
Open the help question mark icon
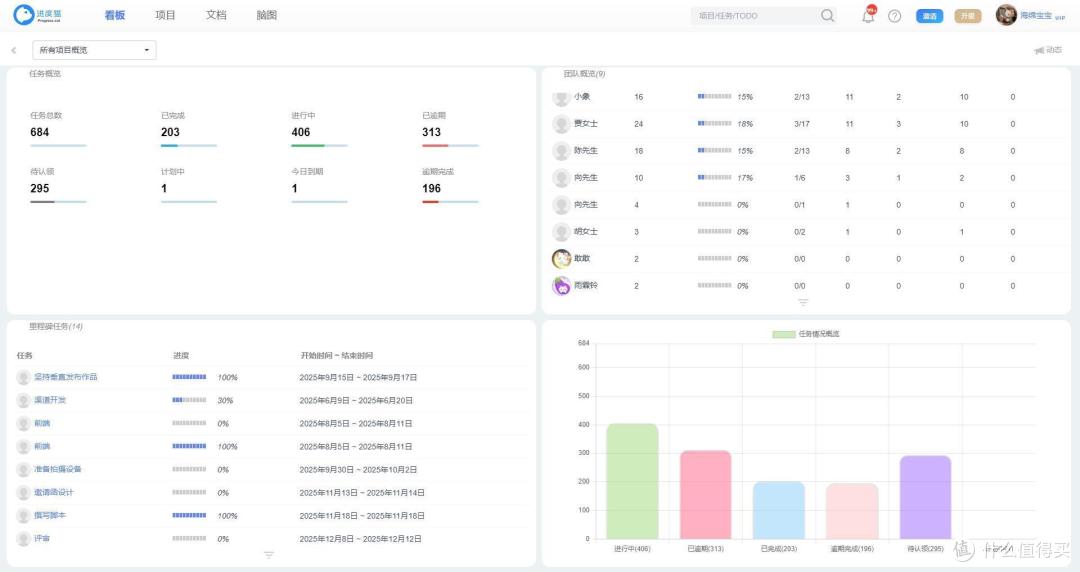click(894, 16)
